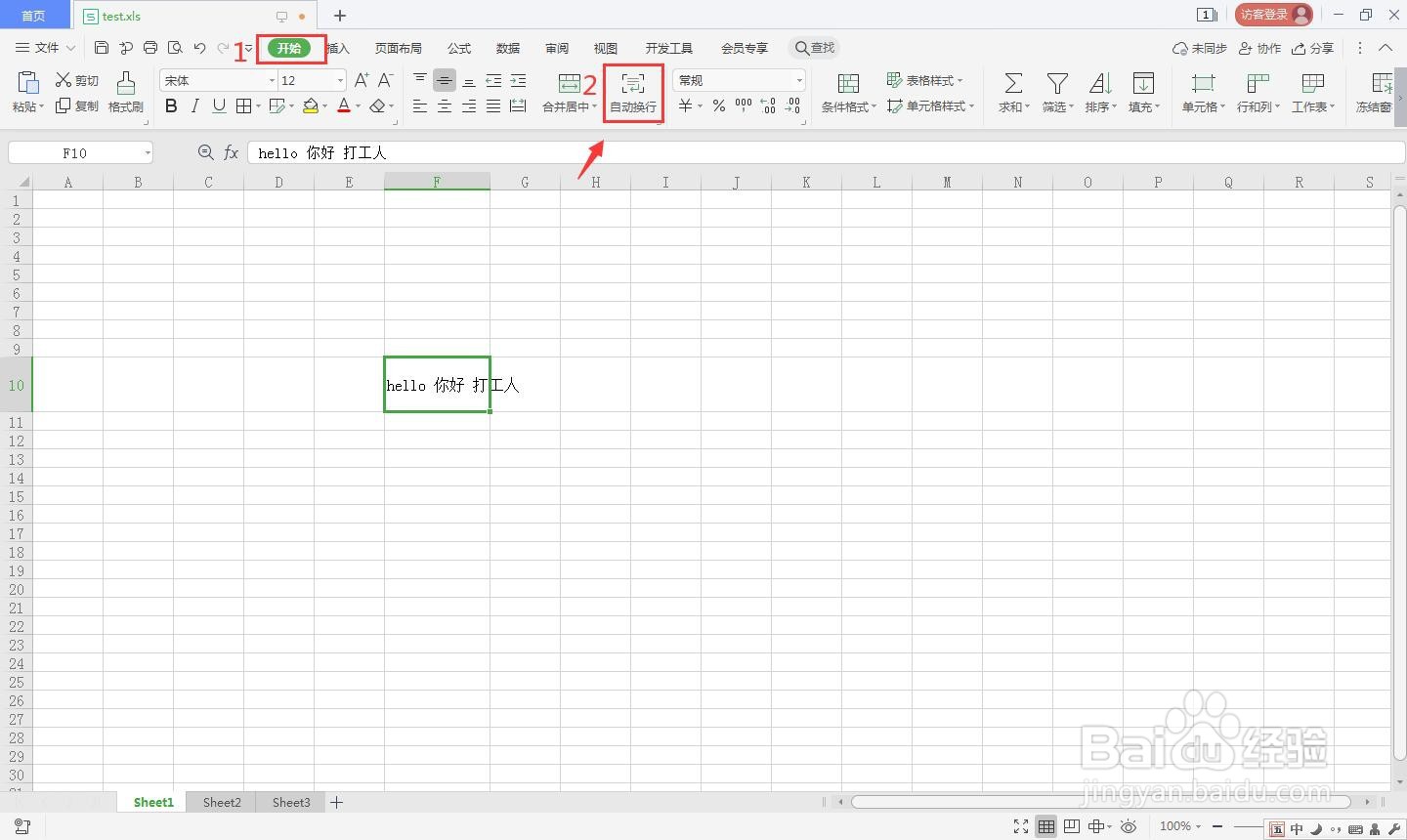Expand the Name Box dropdown for F10
1407x840 pixels.
pyautogui.click(x=148, y=152)
